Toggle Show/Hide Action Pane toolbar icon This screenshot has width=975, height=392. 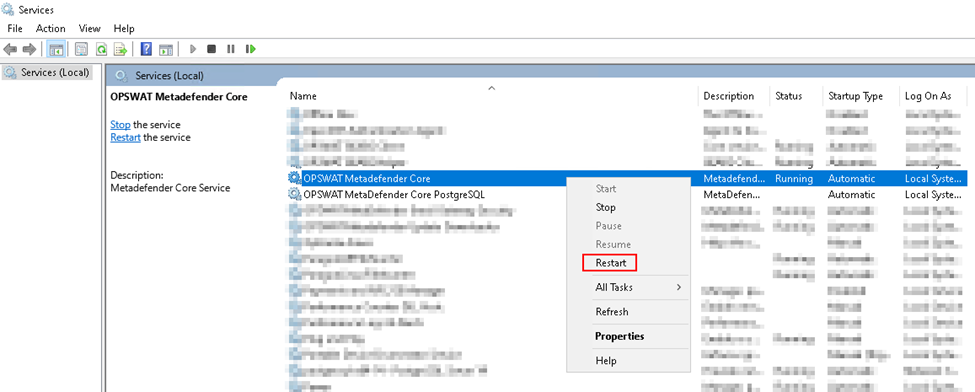(x=165, y=49)
